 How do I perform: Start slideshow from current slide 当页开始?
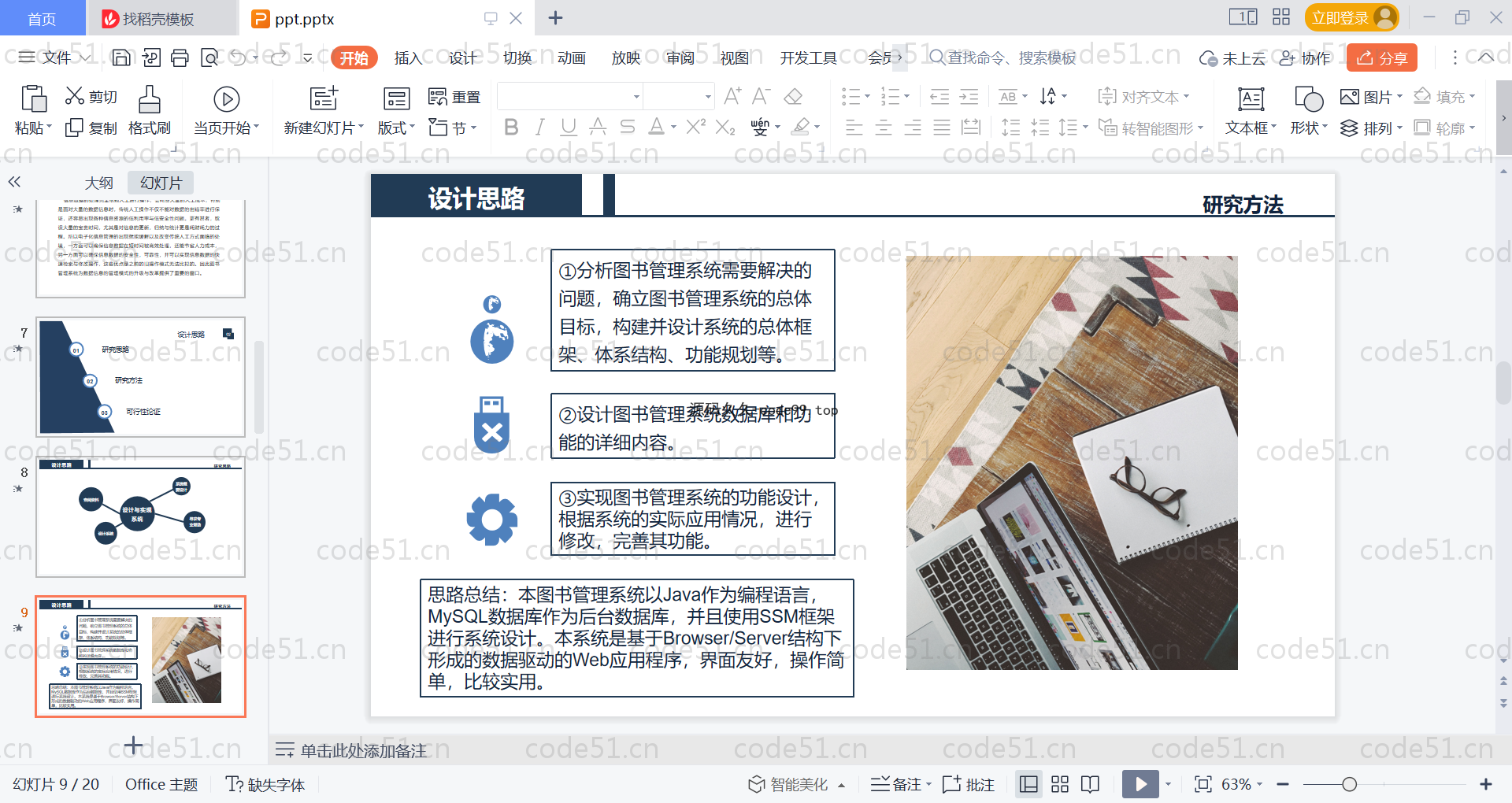226,111
